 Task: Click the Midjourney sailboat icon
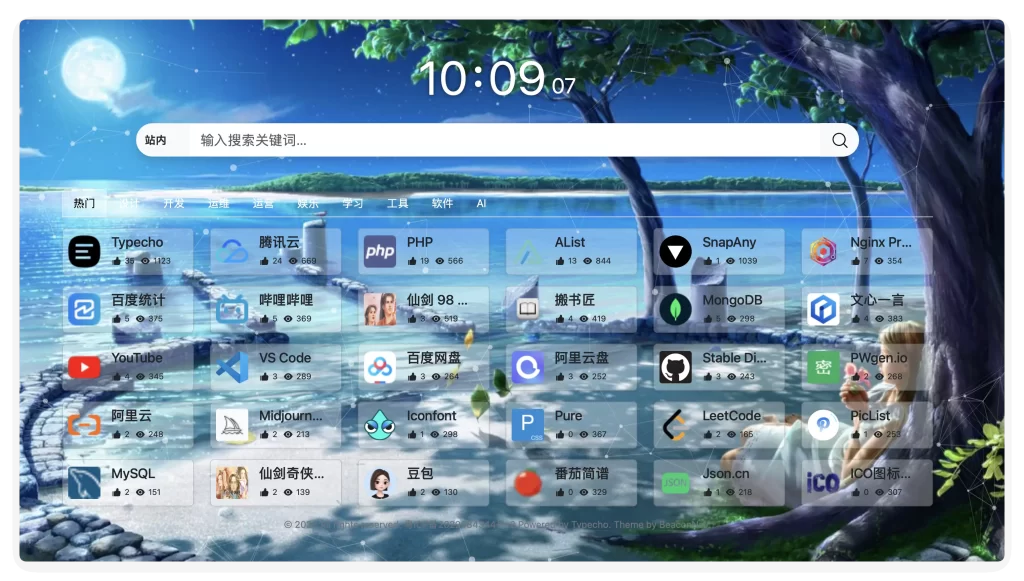coord(231,425)
